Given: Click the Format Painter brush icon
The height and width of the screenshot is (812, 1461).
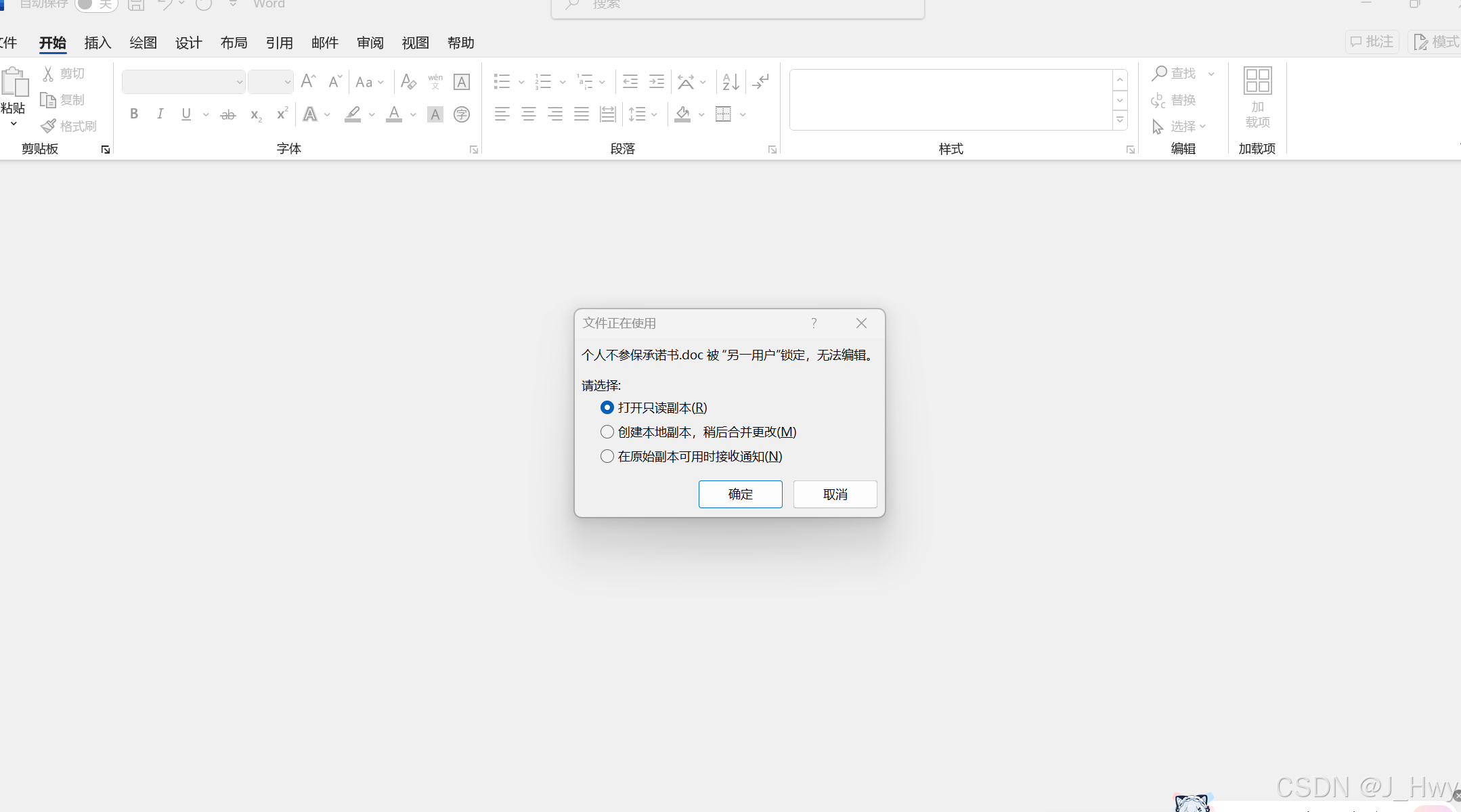Looking at the screenshot, I should point(49,126).
